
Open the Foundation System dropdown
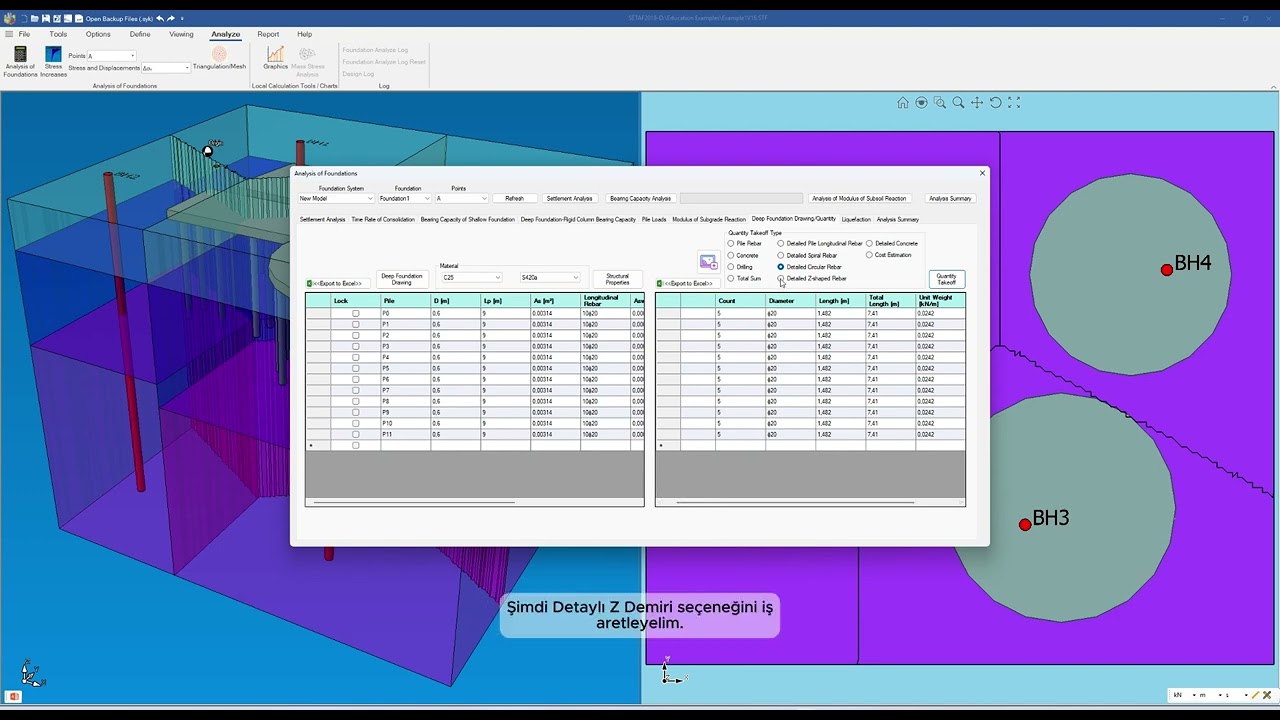tap(335, 198)
